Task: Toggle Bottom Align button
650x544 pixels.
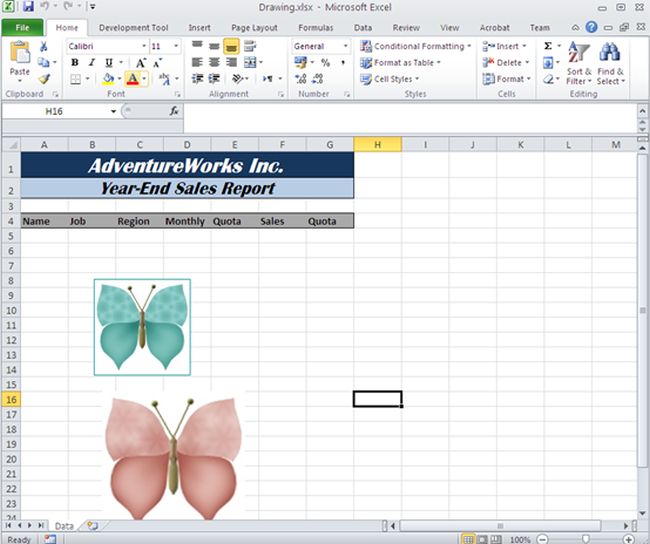Action: click(x=231, y=46)
